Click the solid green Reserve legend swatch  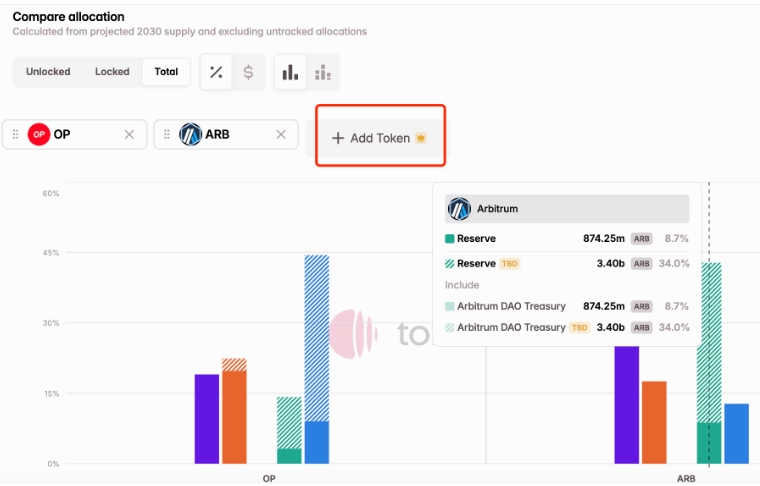449,238
